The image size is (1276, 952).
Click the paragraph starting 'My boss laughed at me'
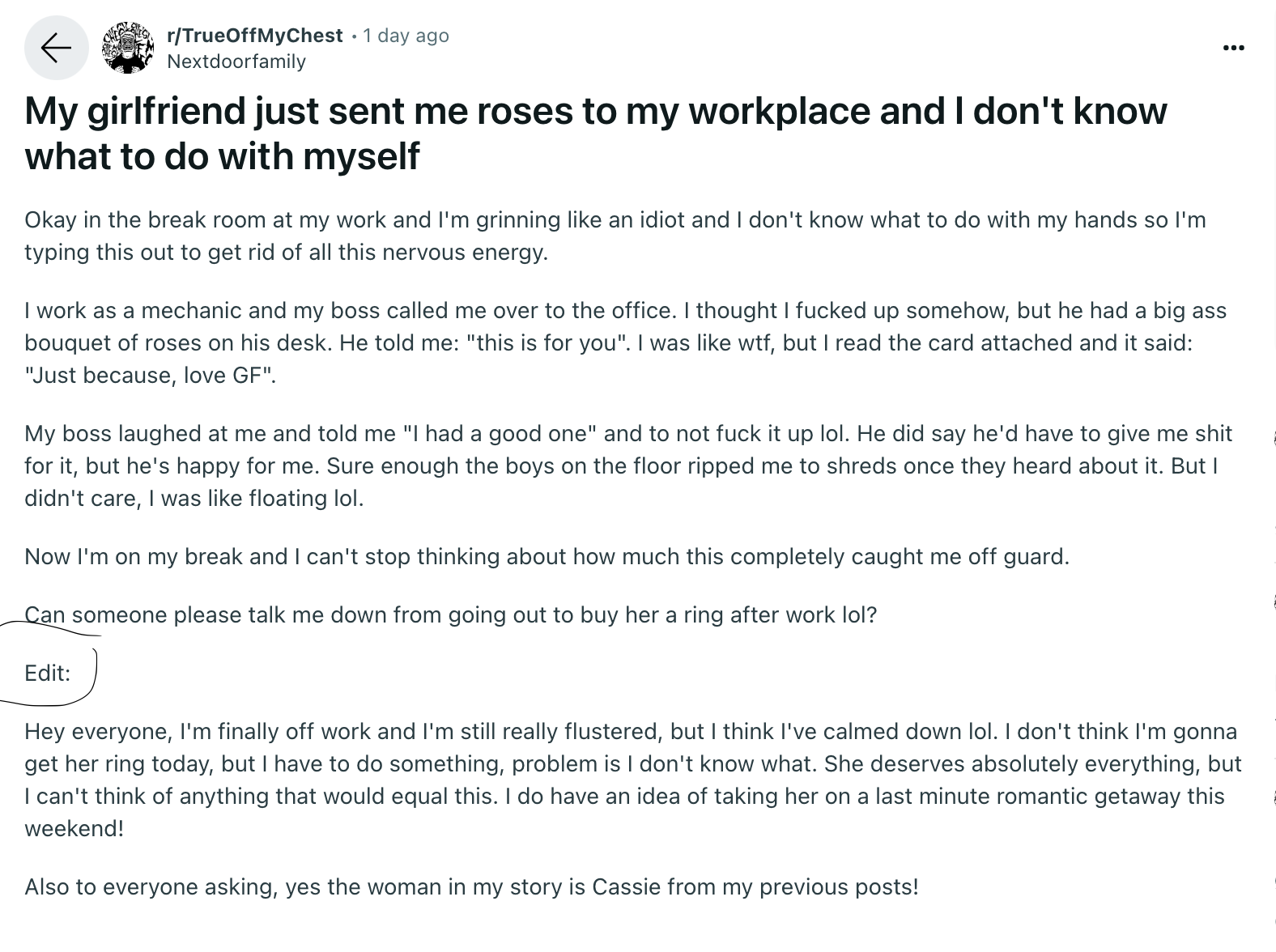coord(628,466)
